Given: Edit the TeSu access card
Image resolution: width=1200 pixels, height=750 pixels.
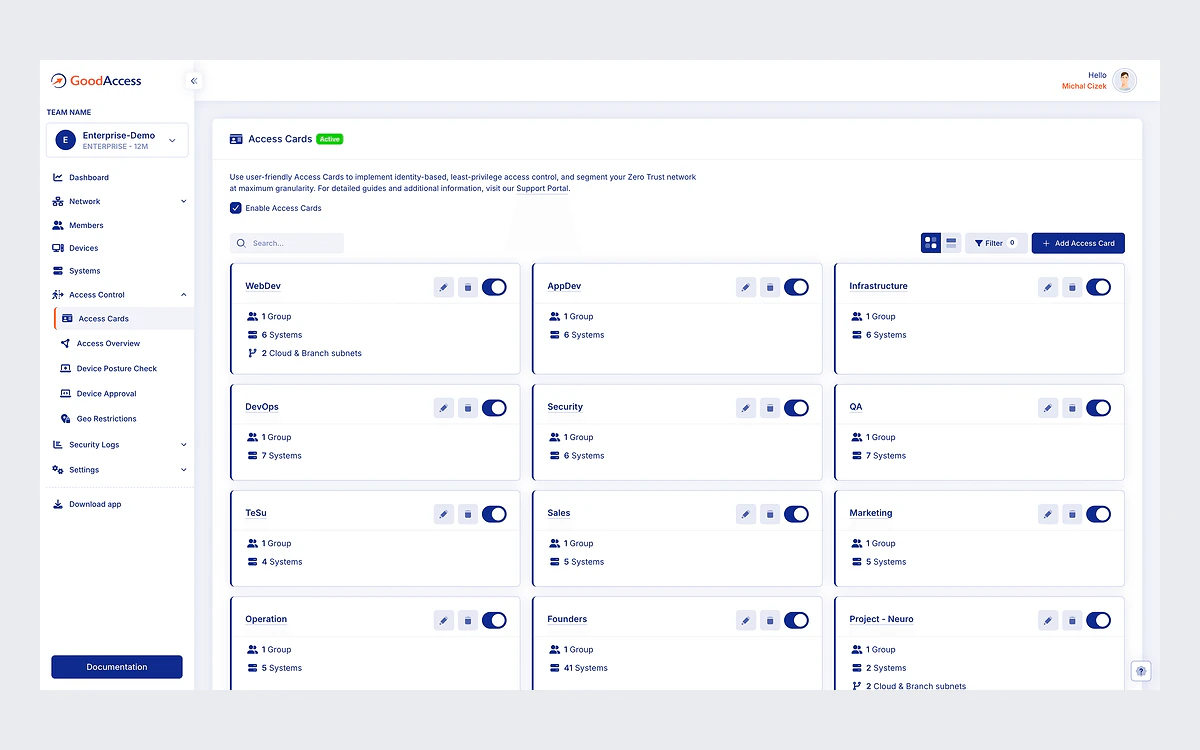Looking at the screenshot, I should click(x=444, y=514).
